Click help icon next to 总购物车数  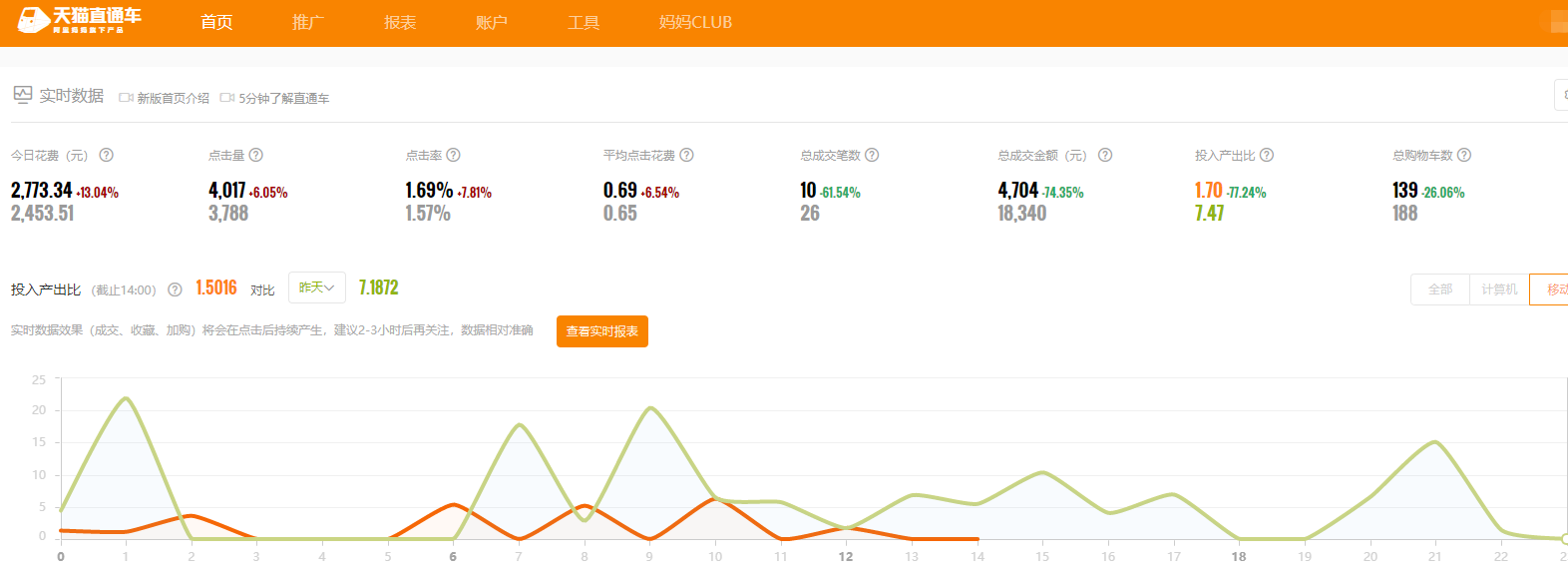coord(1464,155)
